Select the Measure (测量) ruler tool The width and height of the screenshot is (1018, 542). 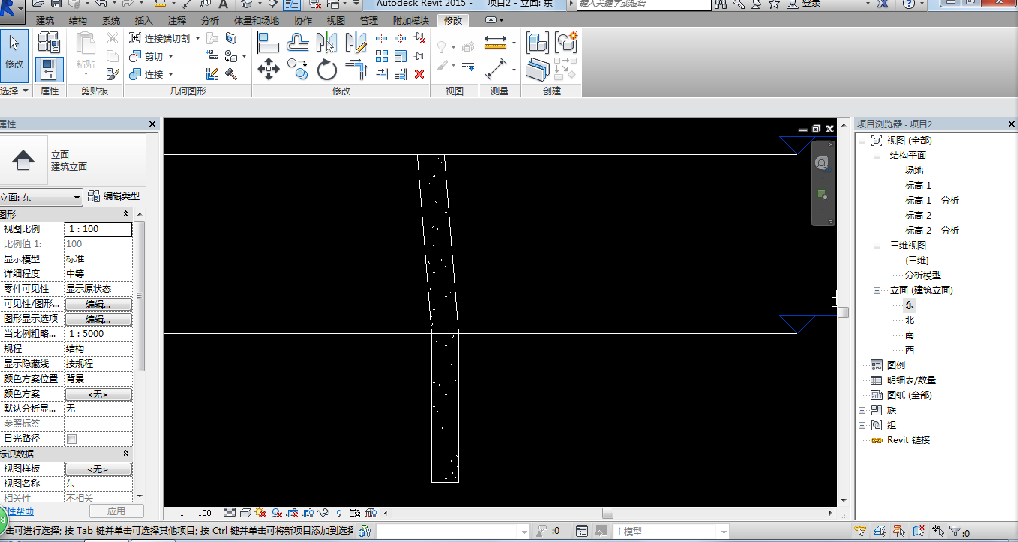tap(496, 43)
